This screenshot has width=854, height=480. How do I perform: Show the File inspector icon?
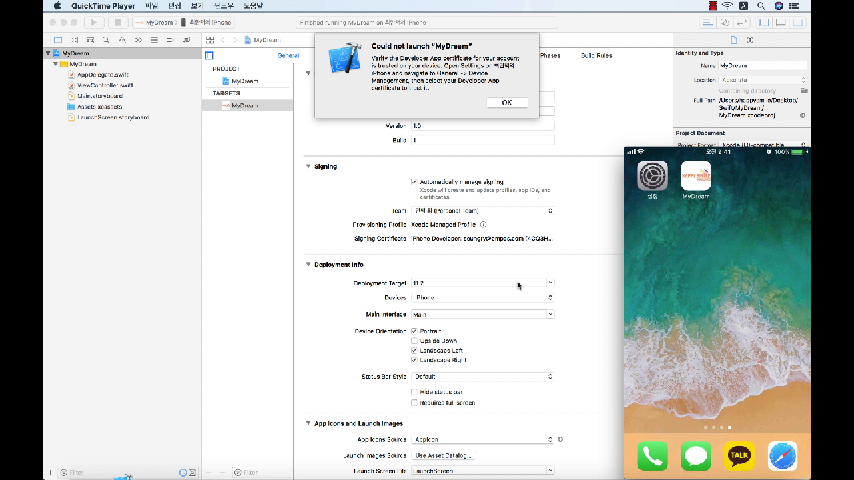point(734,40)
